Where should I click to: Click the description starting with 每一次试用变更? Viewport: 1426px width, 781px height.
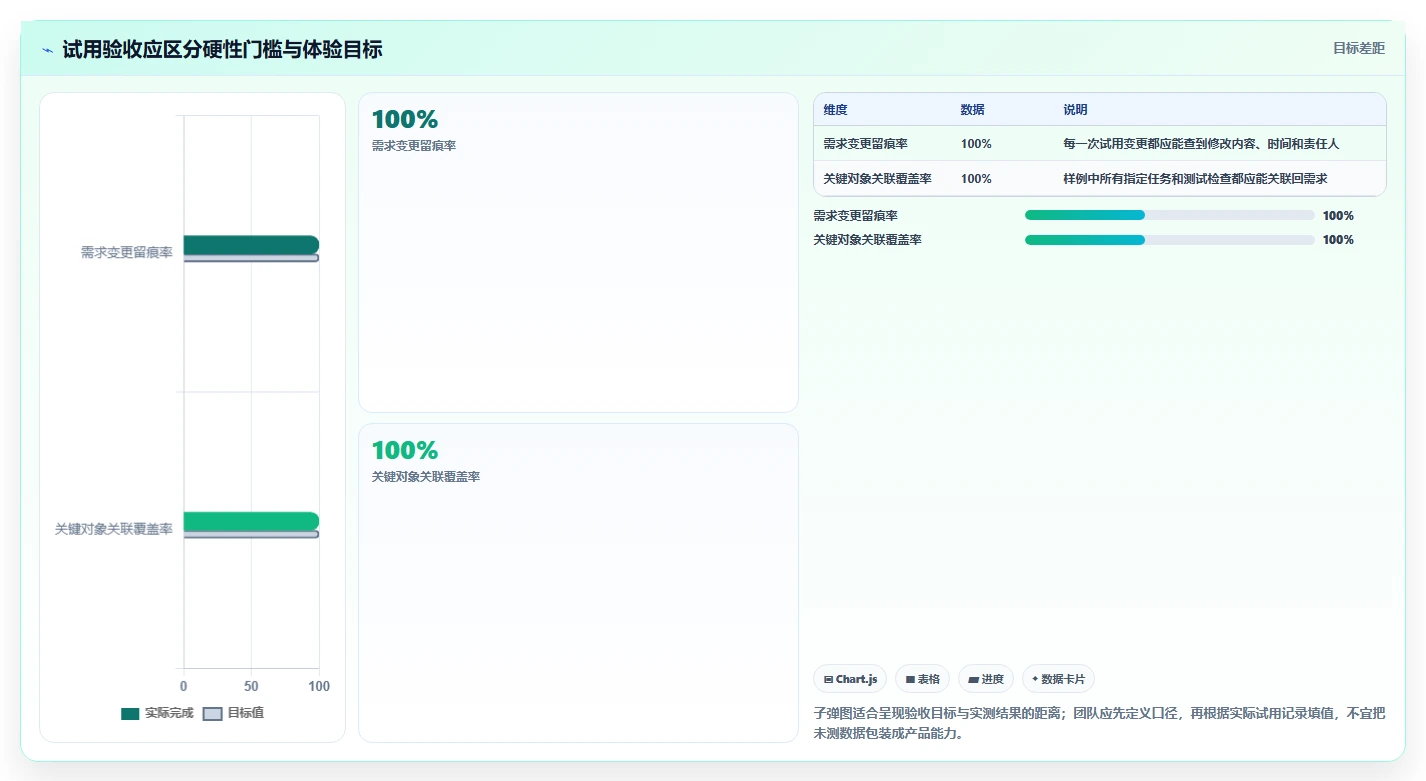(x=1201, y=144)
